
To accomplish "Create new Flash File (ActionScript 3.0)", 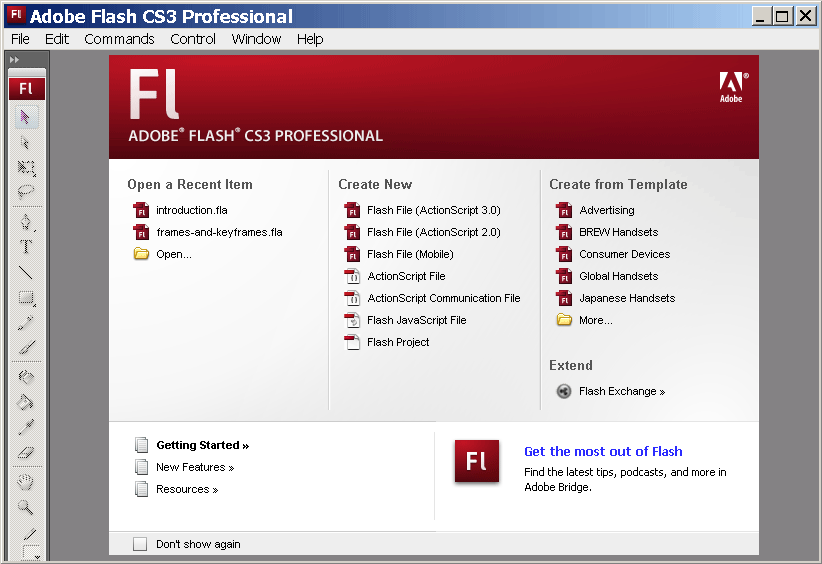I will pyautogui.click(x=434, y=210).
